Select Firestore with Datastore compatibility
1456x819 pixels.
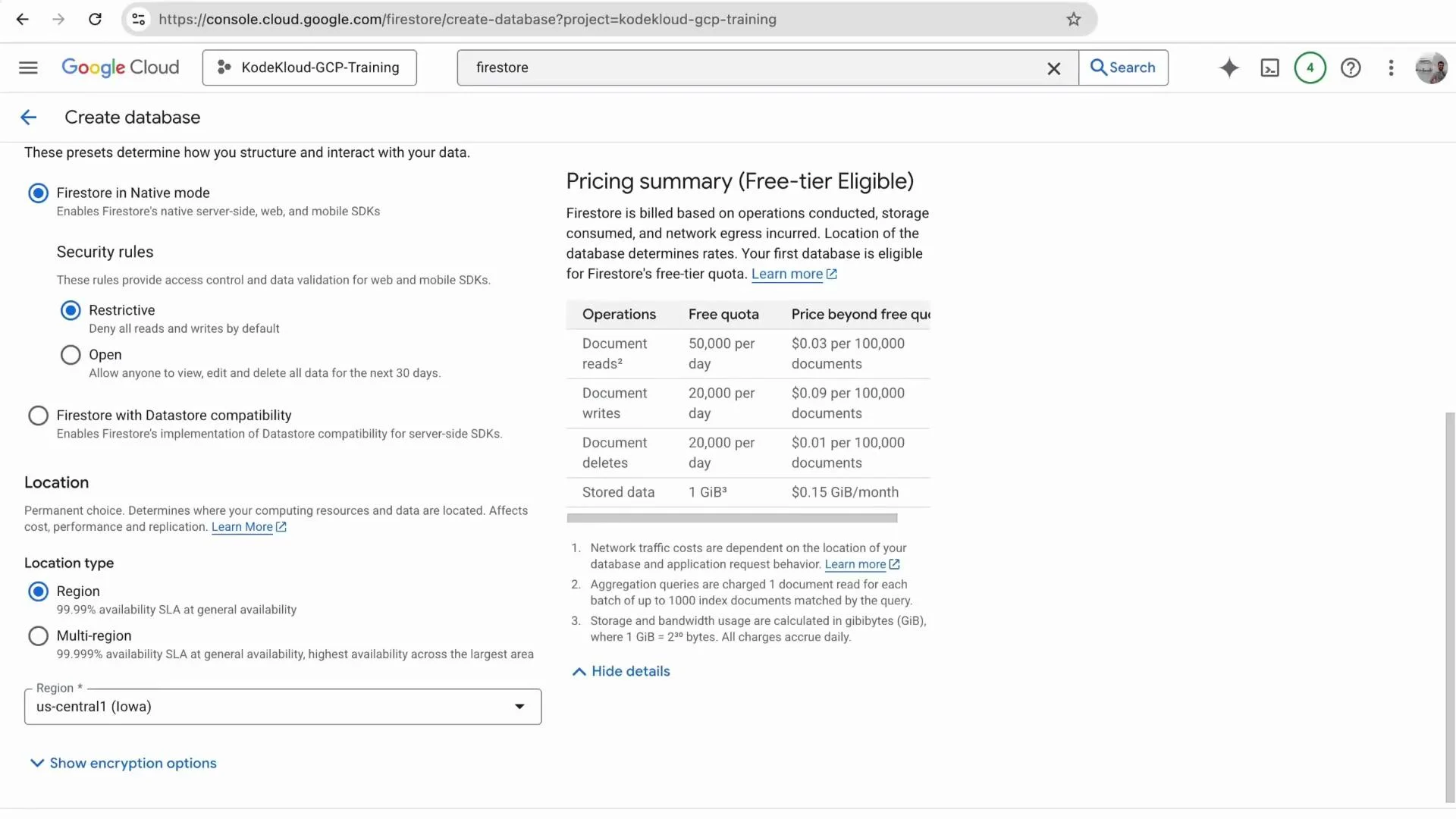tap(38, 416)
